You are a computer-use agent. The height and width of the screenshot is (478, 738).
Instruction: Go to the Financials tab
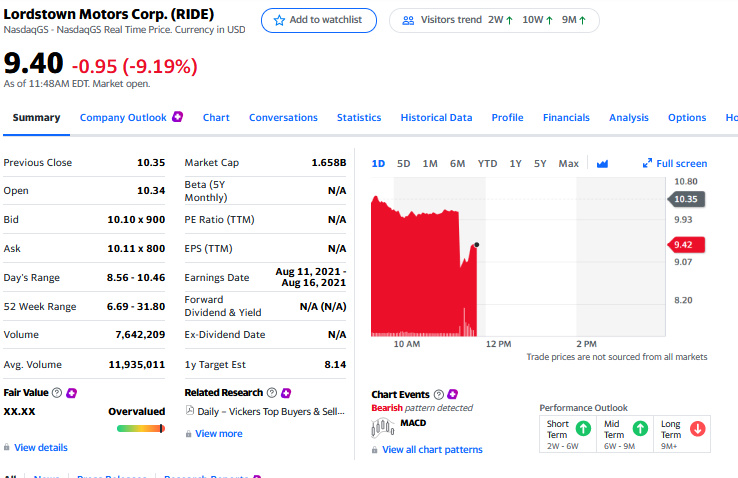point(566,118)
